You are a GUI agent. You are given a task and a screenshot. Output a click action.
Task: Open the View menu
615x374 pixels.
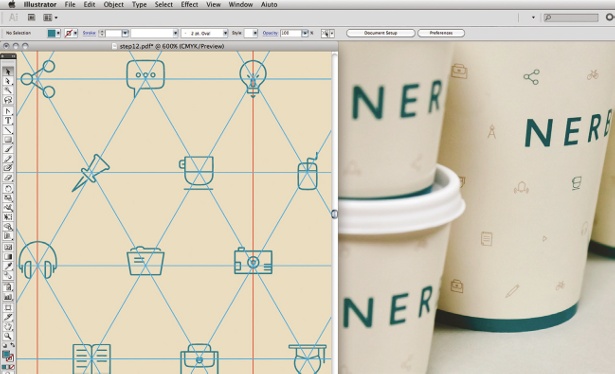213,5
